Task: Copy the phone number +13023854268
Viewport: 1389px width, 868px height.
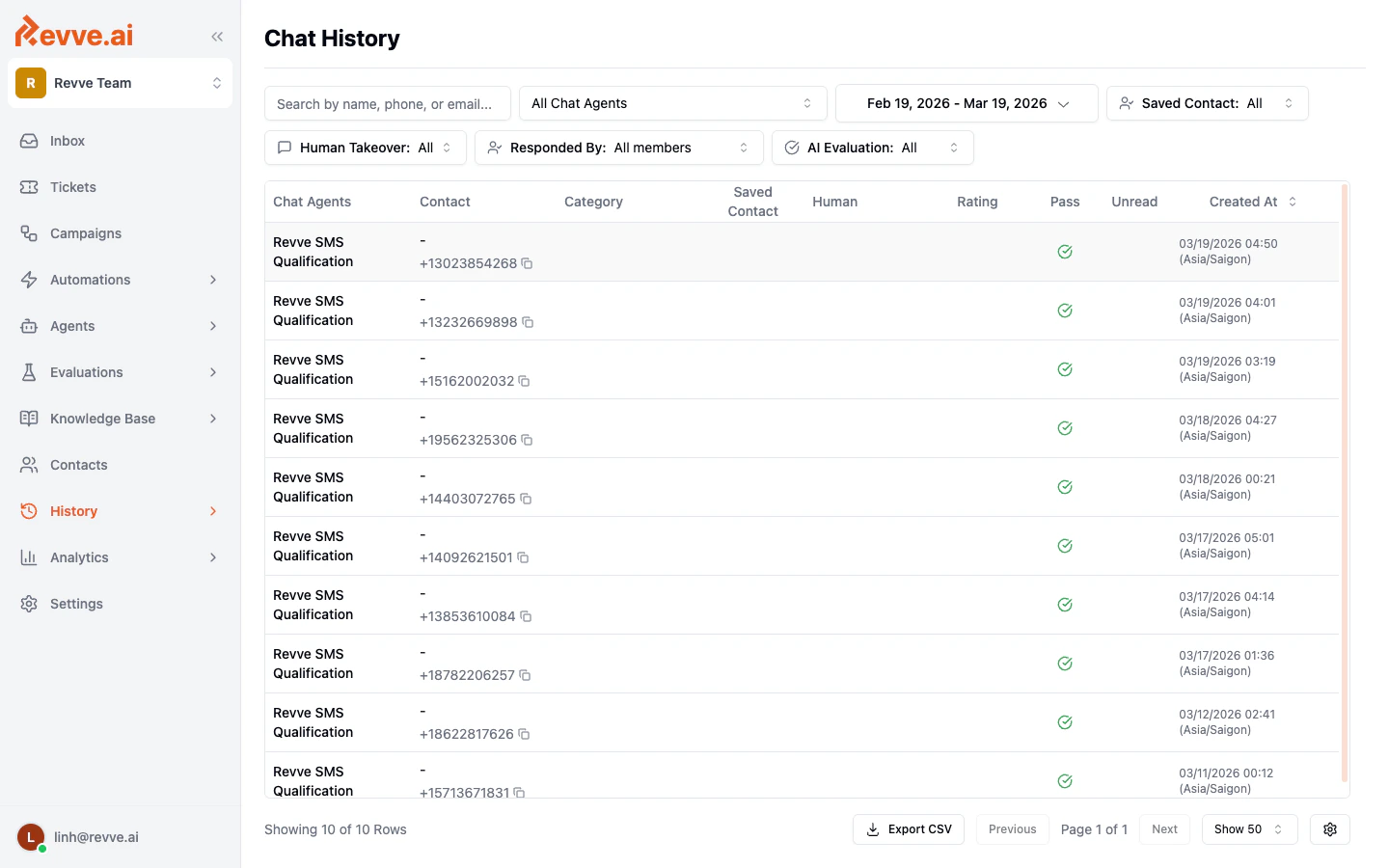Action: tap(528, 263)
